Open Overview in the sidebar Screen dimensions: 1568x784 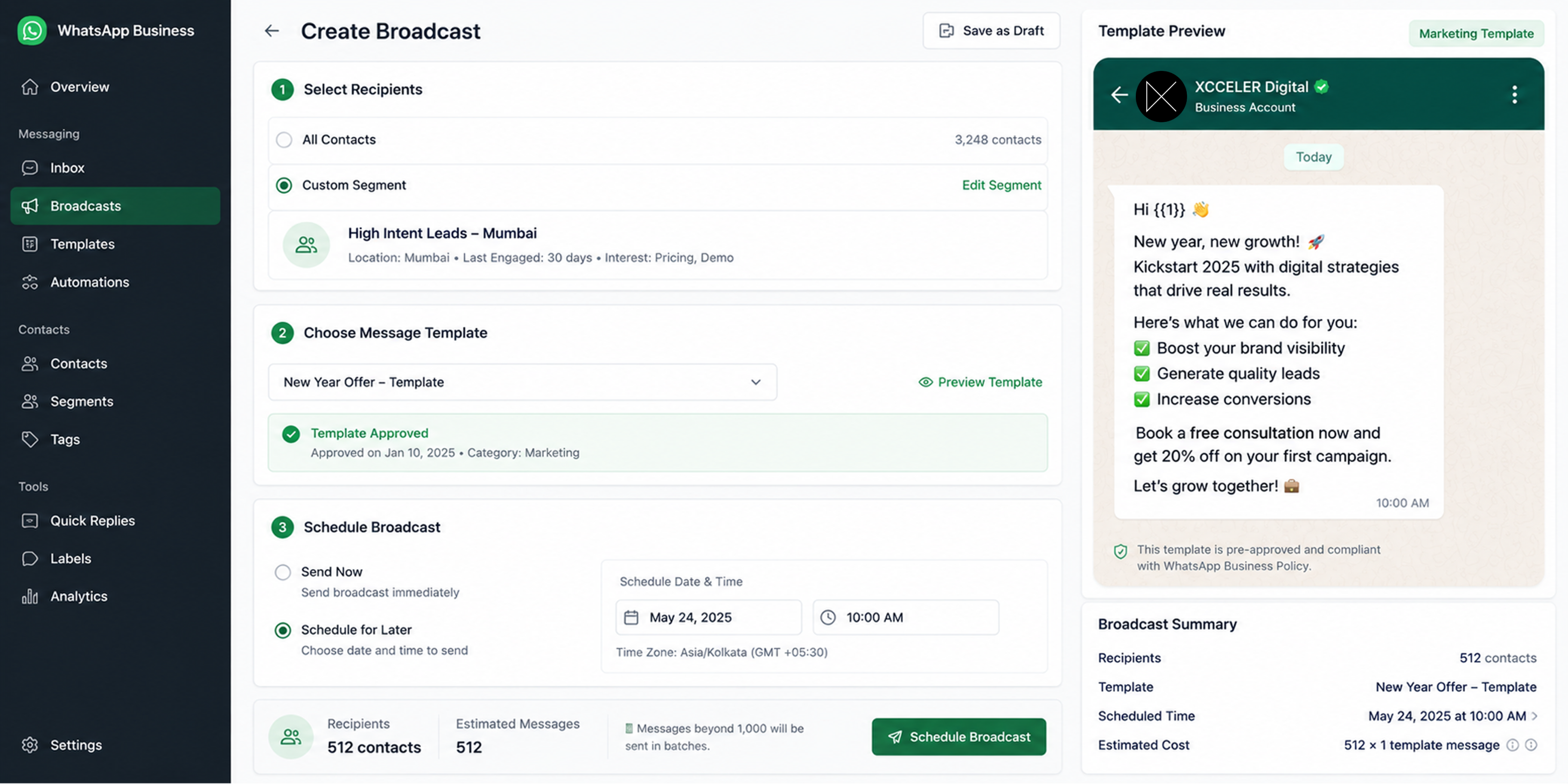point(115,87)
